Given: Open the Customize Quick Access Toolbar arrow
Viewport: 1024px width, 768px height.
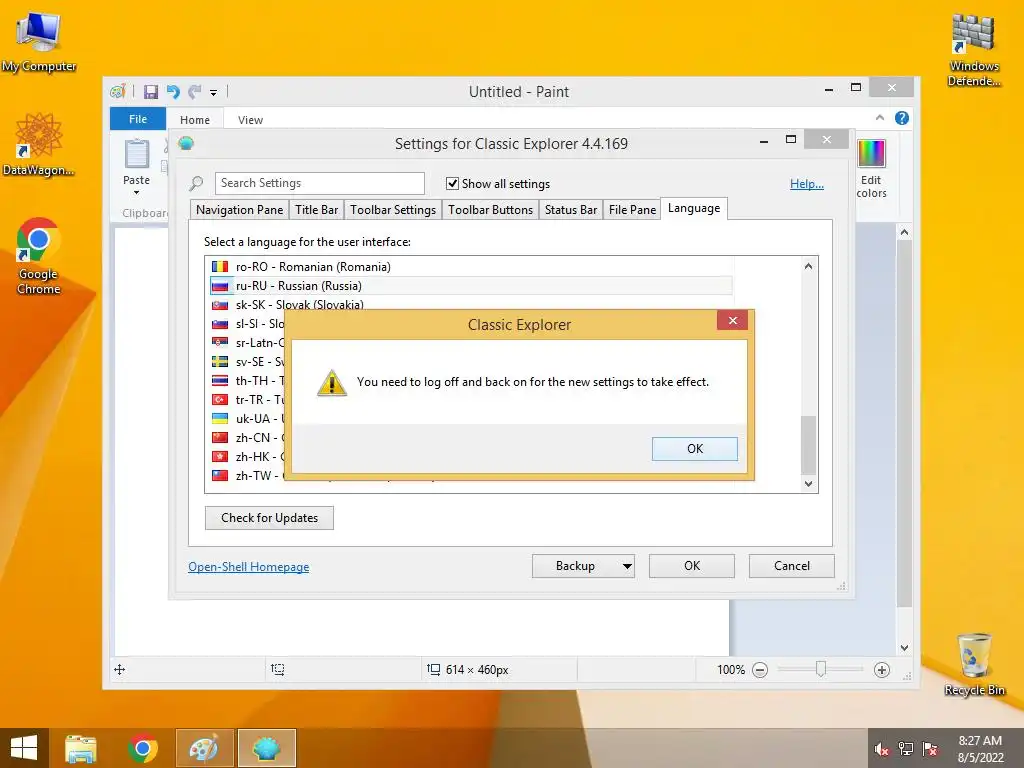Looking at the screenshot, I should coord(214,93).
